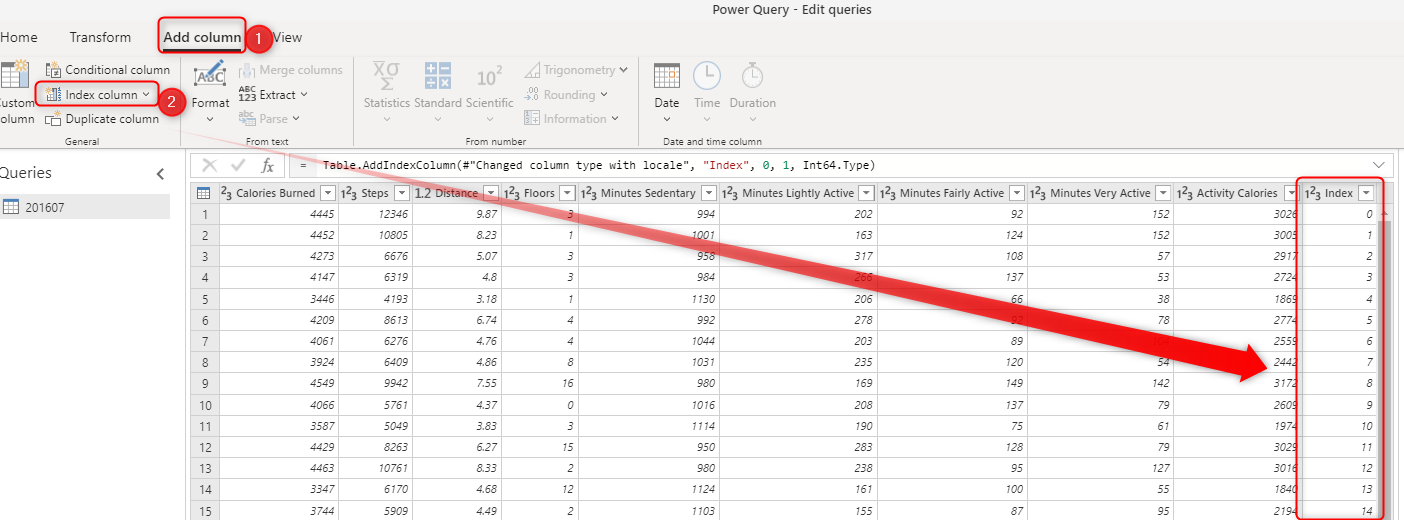The width and height of the screenshot is (1404, 520).
Task: Click the Time clock icon
Action: click(707, 77)
